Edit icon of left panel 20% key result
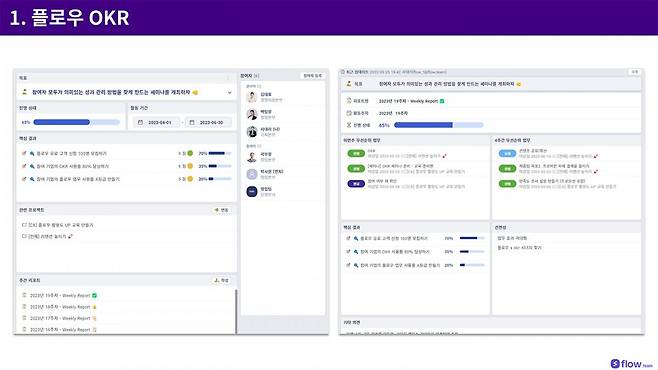Screen dimensions: 658x370 point(24,179)
